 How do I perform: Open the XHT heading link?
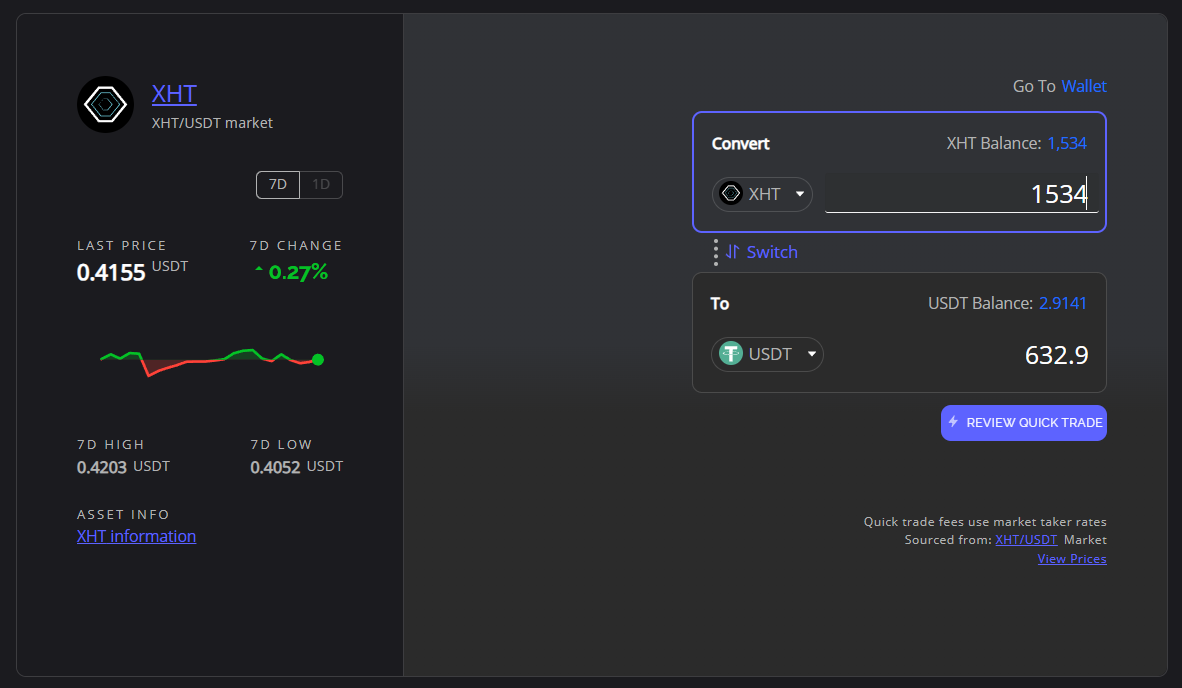(174, 94)
